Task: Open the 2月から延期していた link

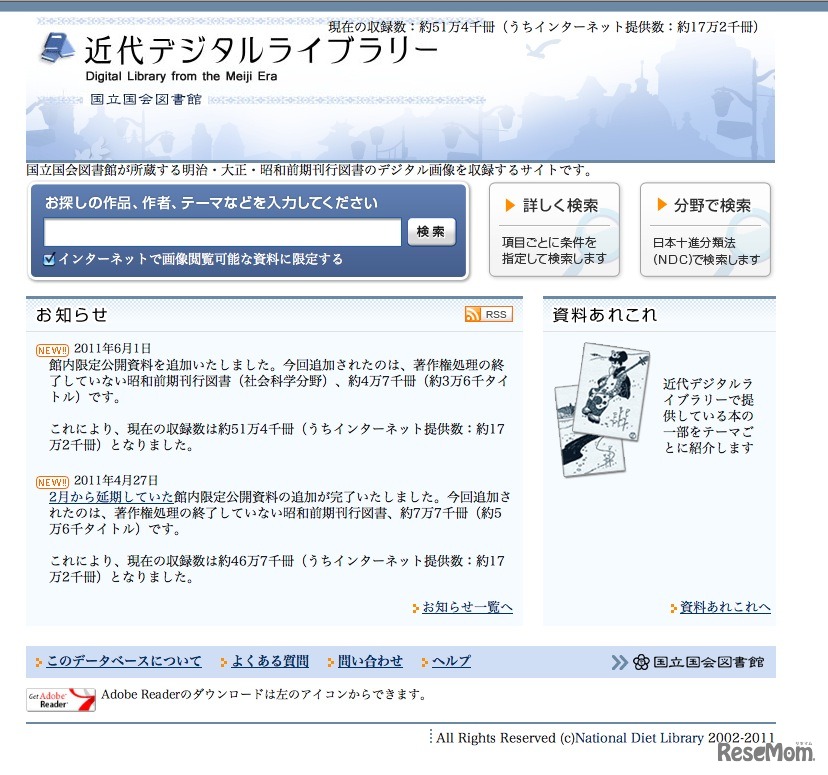Action: pyautogui.click(x=111, y=497)
